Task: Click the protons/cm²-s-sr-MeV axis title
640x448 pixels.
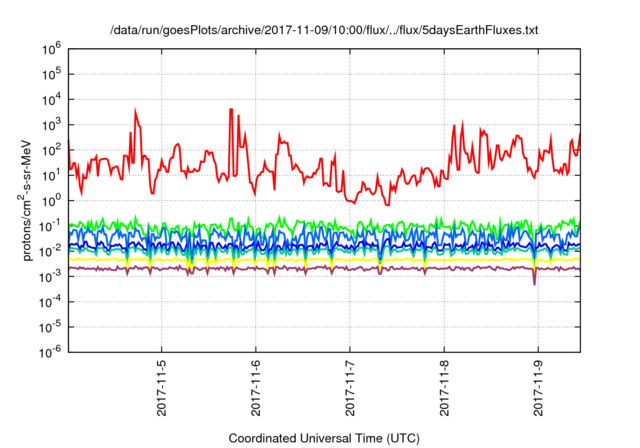Action: 26,200
